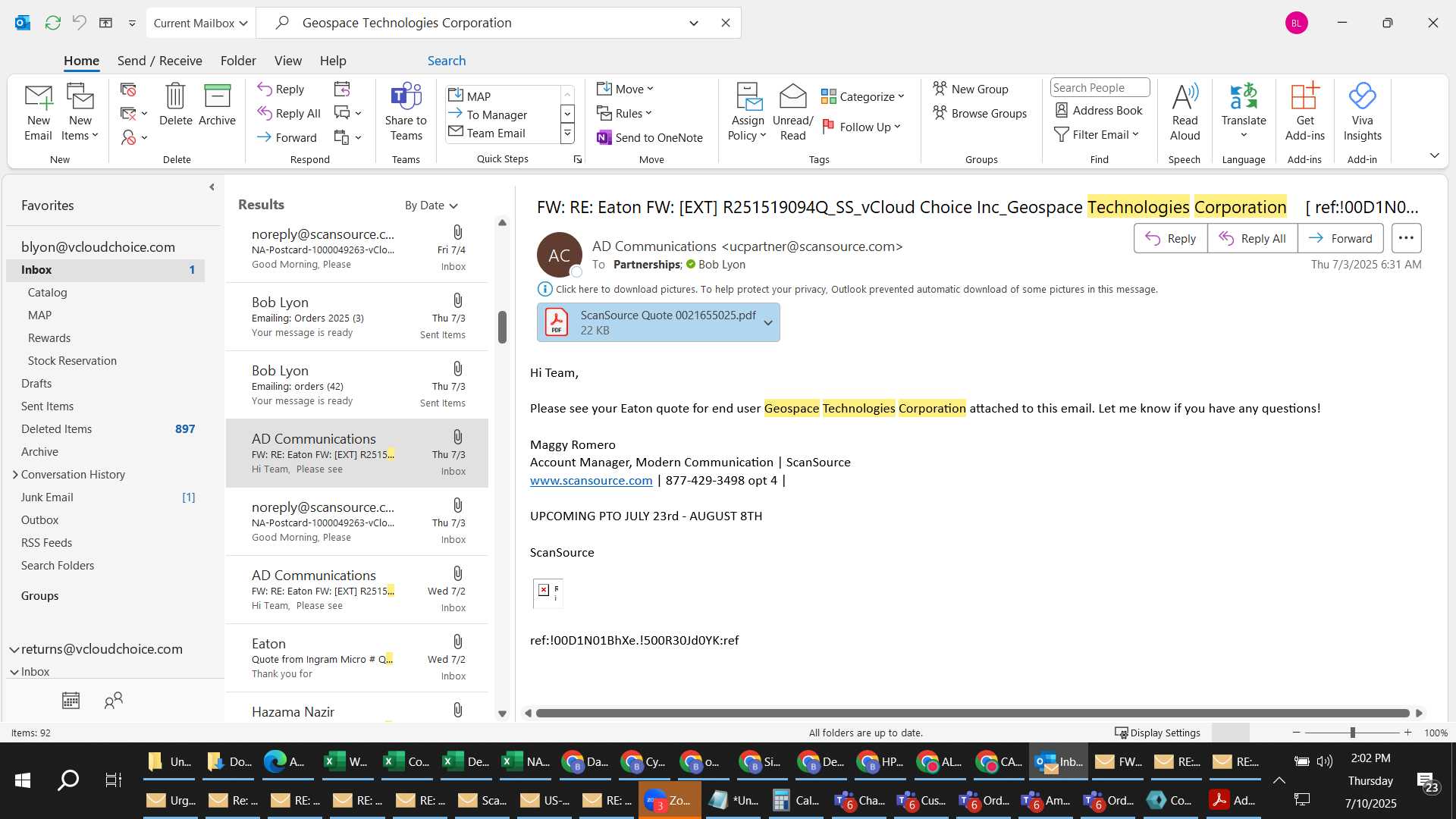Image resolution: width=1456 pixels, height=819 pixels.
Task: Open the Help tab
Action: coord(332,61)
